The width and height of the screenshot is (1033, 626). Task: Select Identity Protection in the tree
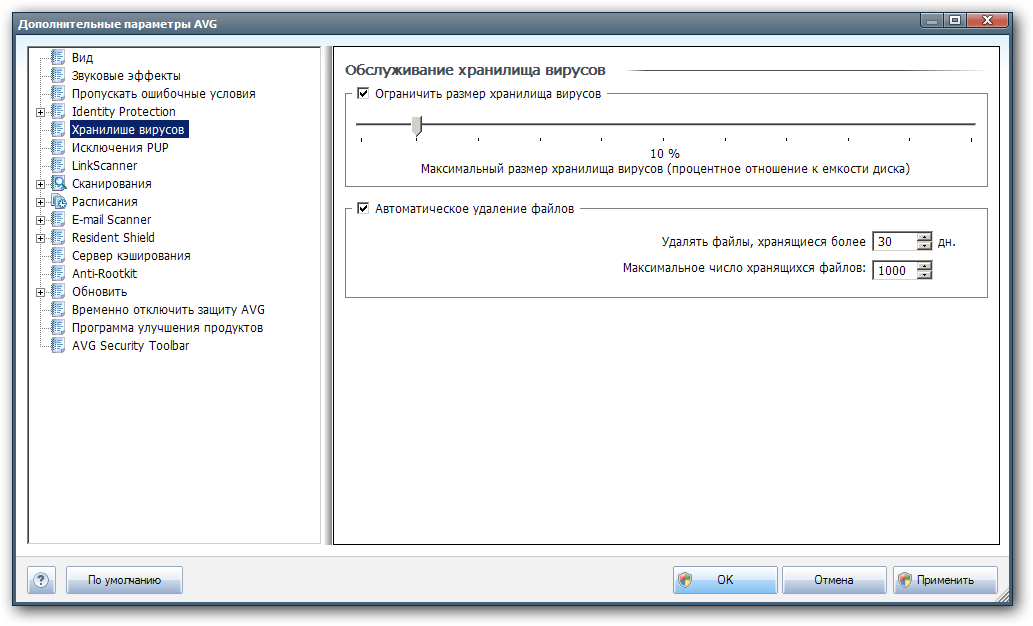[124, 111]
